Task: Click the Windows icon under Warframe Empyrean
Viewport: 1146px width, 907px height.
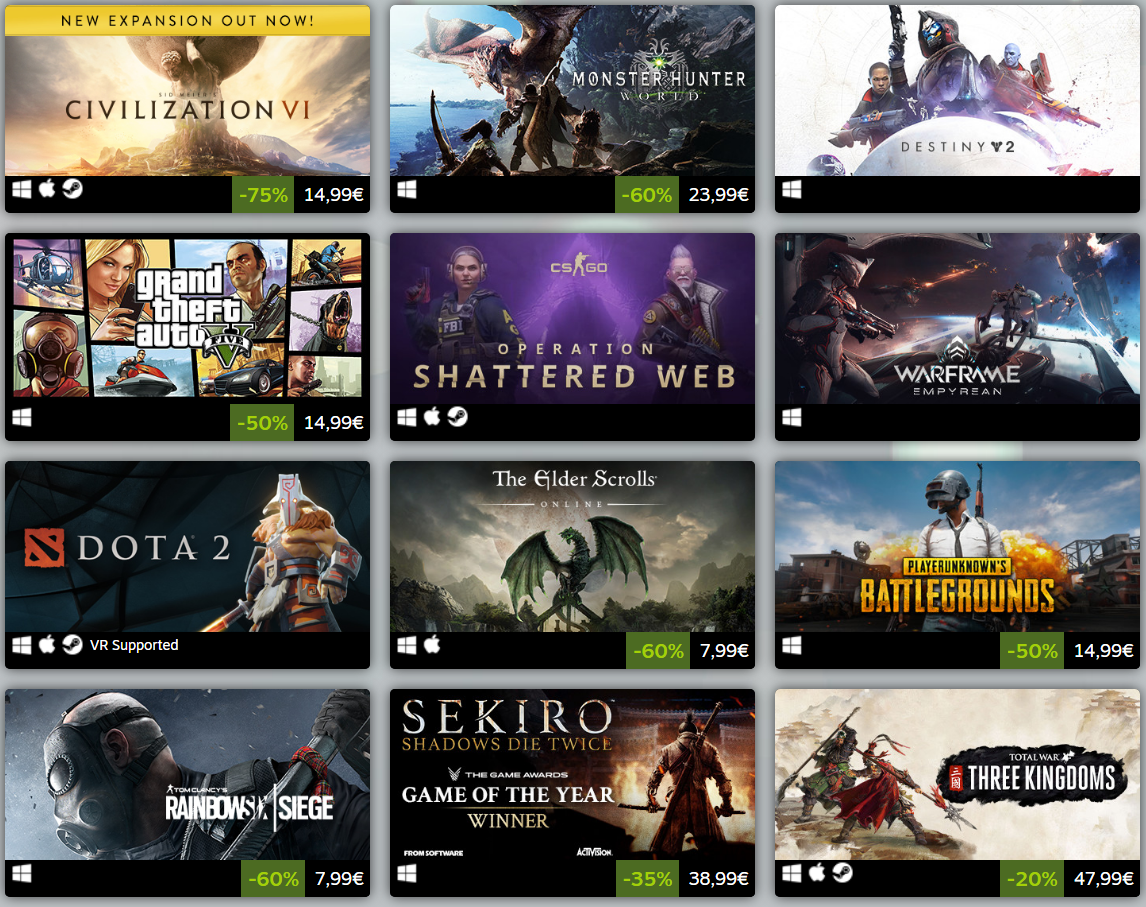Action: click(x=792, y=418)
